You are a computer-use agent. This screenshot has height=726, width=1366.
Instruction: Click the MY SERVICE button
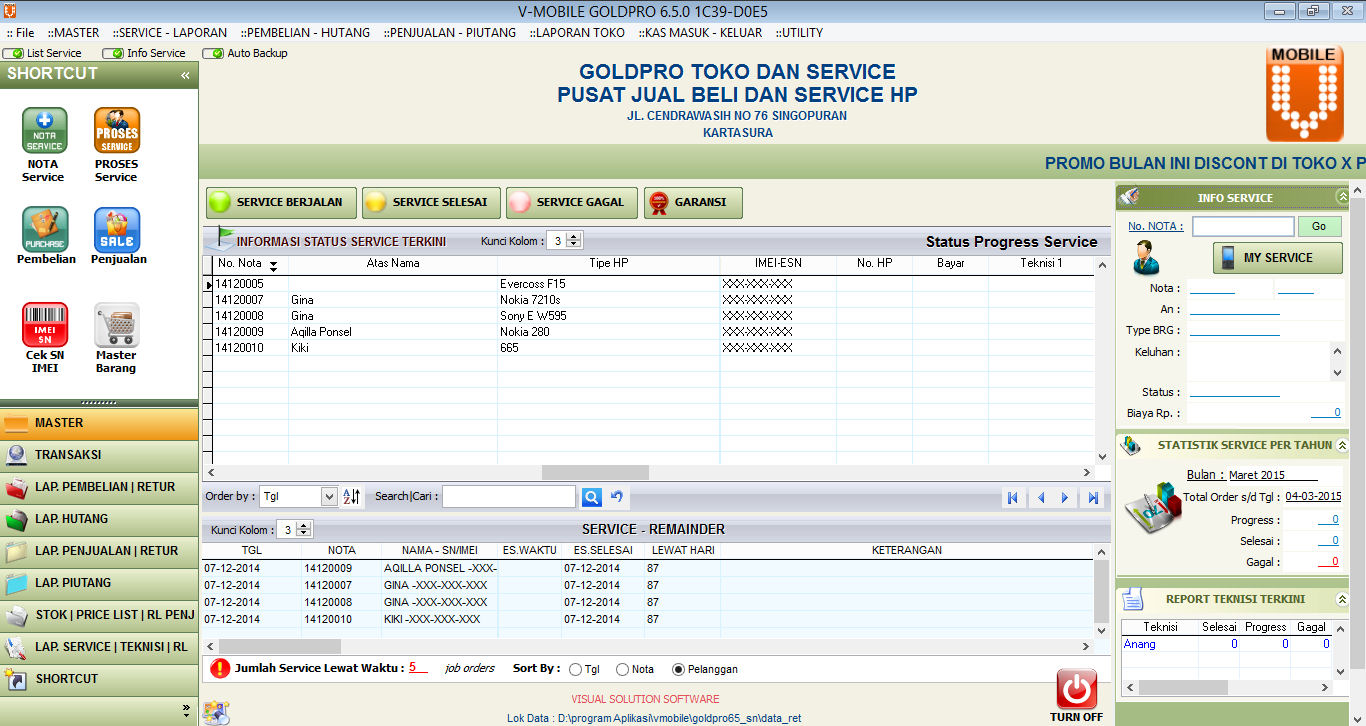pos(1278,258)
